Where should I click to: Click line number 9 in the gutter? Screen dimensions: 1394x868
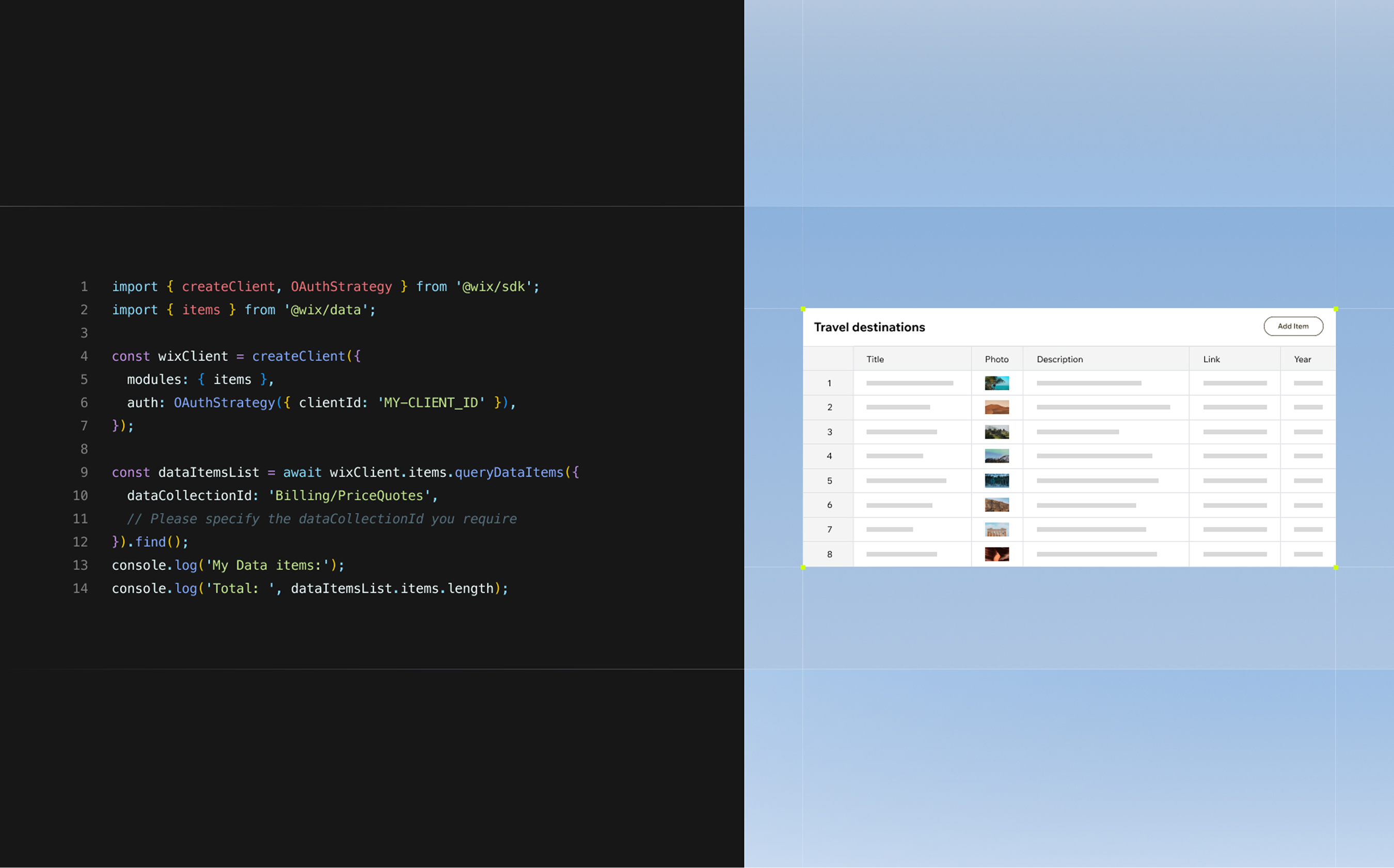point(85,473)
